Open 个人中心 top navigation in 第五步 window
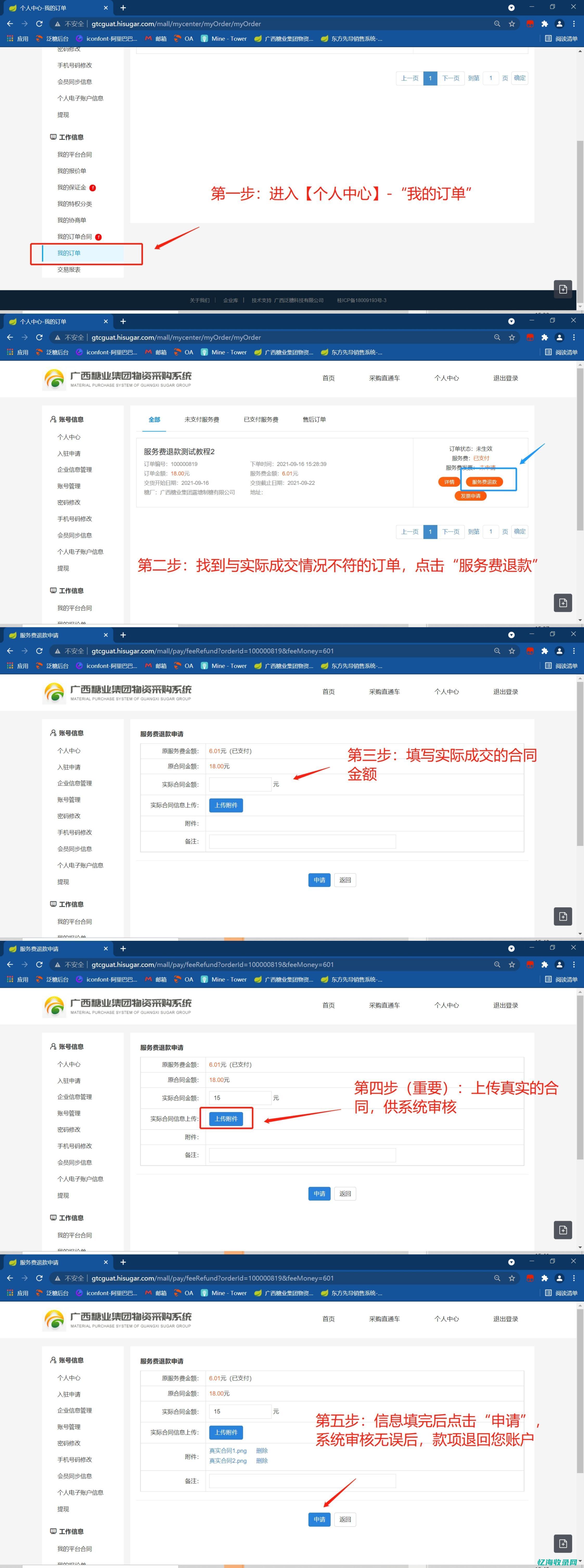Viewport: 584px width, 1568px height. (446, 1318)
